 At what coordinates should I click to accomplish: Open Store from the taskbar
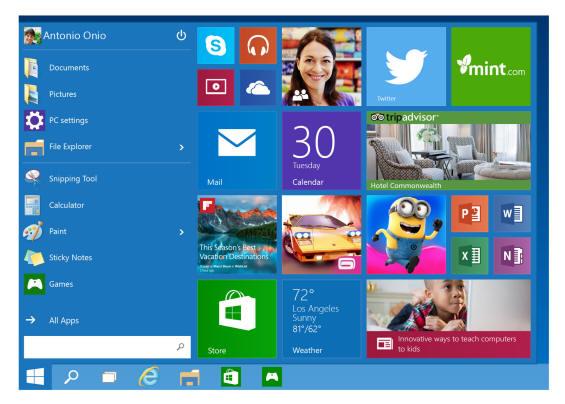point(231,377)
